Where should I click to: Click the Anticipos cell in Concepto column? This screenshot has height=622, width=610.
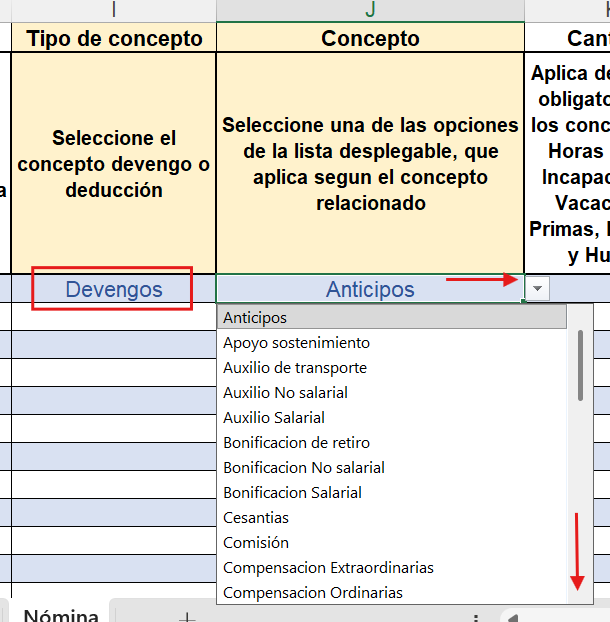[x=369, y=289]
